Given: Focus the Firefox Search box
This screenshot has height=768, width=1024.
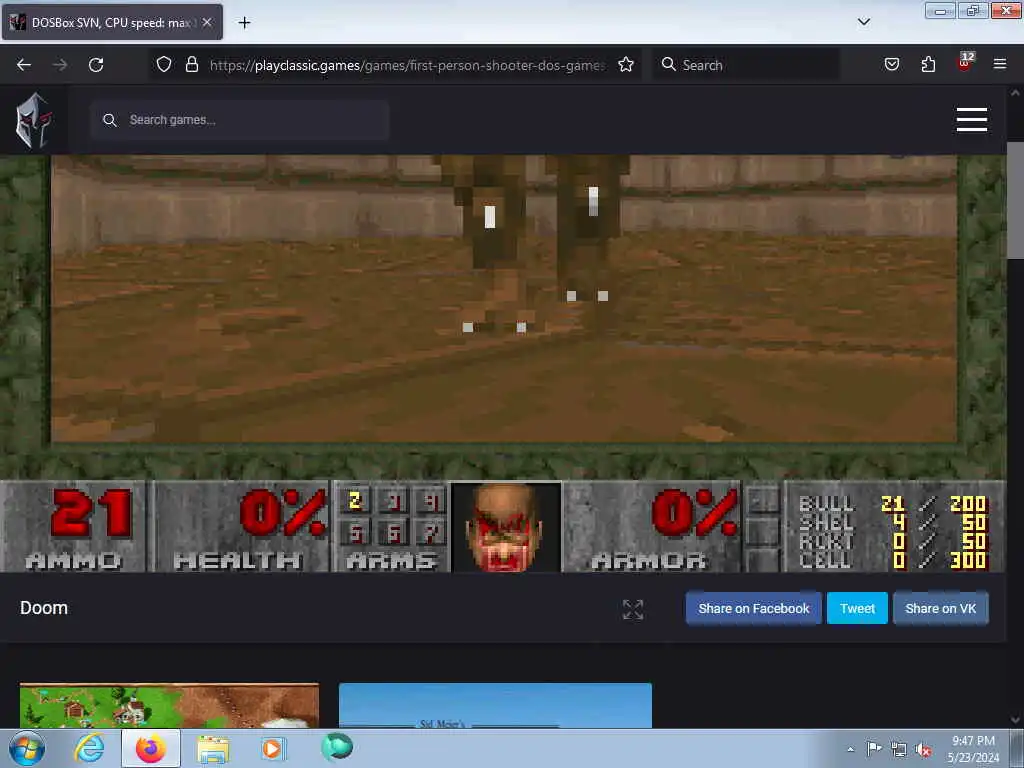Looking at the screenshot, I should click(x=746, y=65).
